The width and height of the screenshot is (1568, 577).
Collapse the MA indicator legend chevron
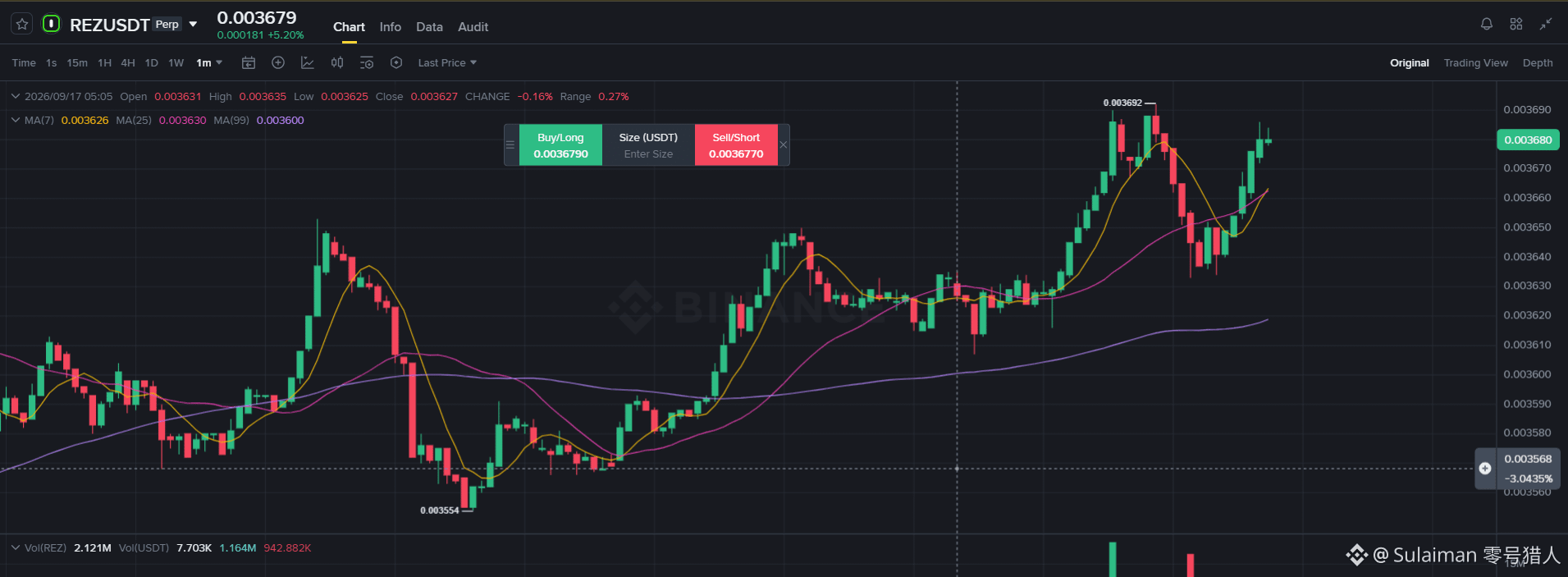click(x=15, y=120)
